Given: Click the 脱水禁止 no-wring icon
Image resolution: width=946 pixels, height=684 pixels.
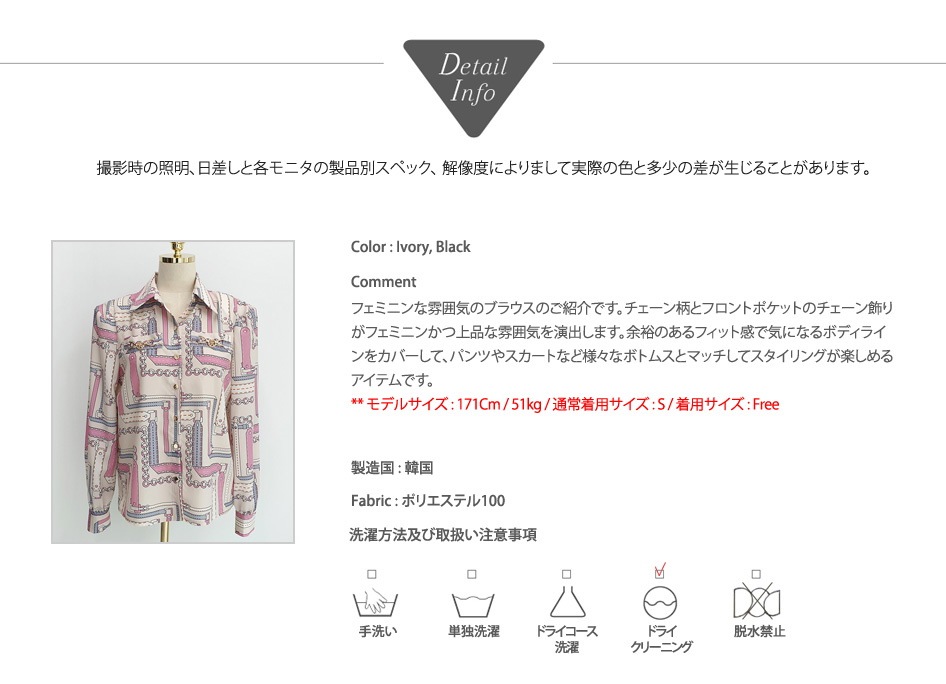Looking at the screenshot, I should [x=757, y=601].
